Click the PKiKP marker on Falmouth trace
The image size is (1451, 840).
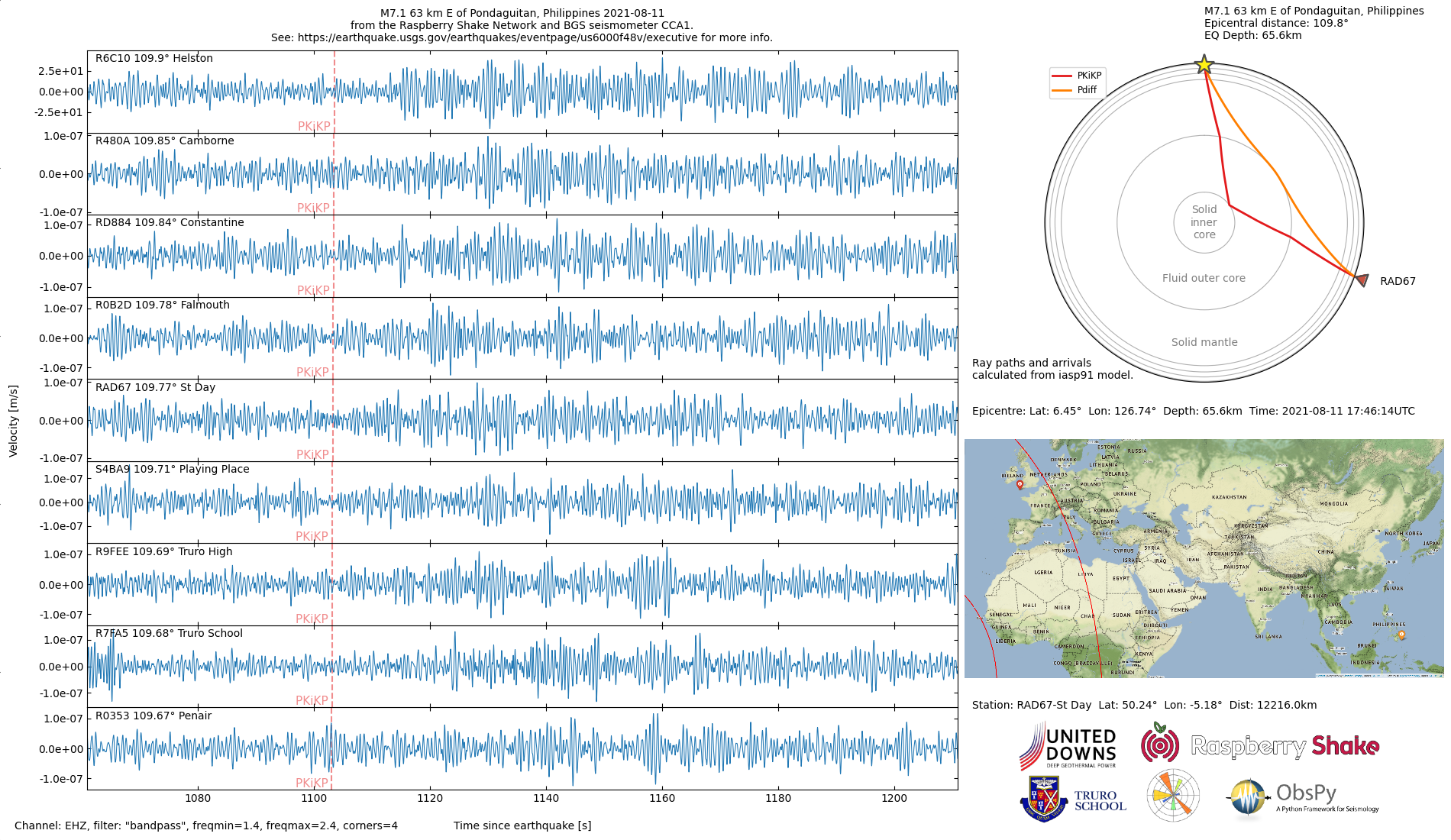[312, 372]
